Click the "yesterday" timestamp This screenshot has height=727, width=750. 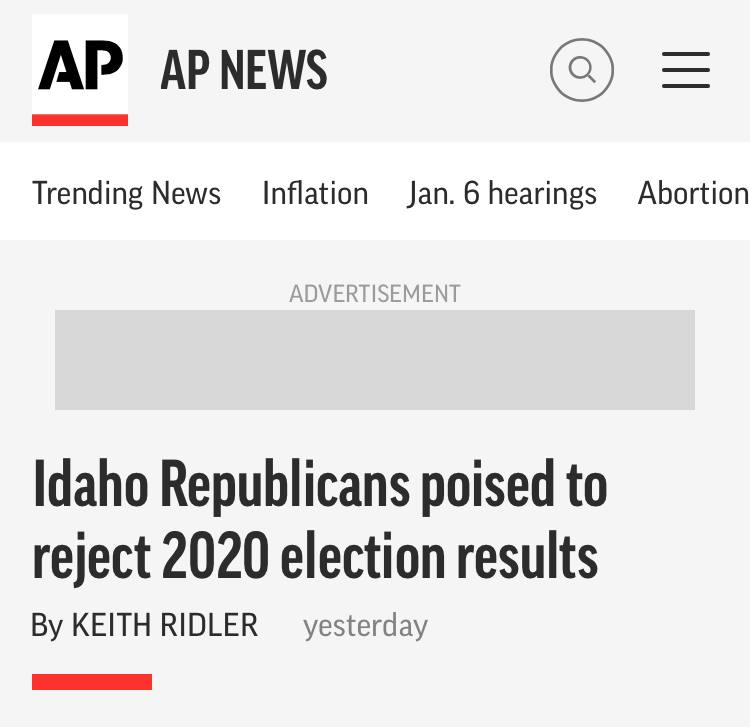tap(365, 626)
